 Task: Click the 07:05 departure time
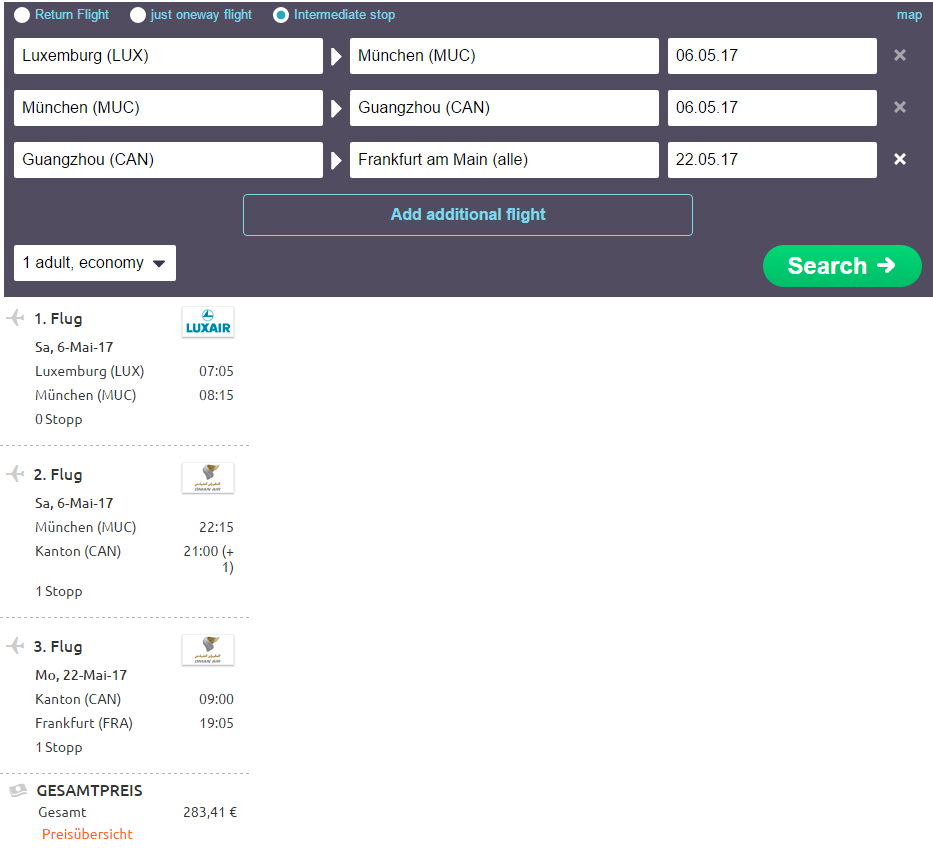(x=216, y=371)
